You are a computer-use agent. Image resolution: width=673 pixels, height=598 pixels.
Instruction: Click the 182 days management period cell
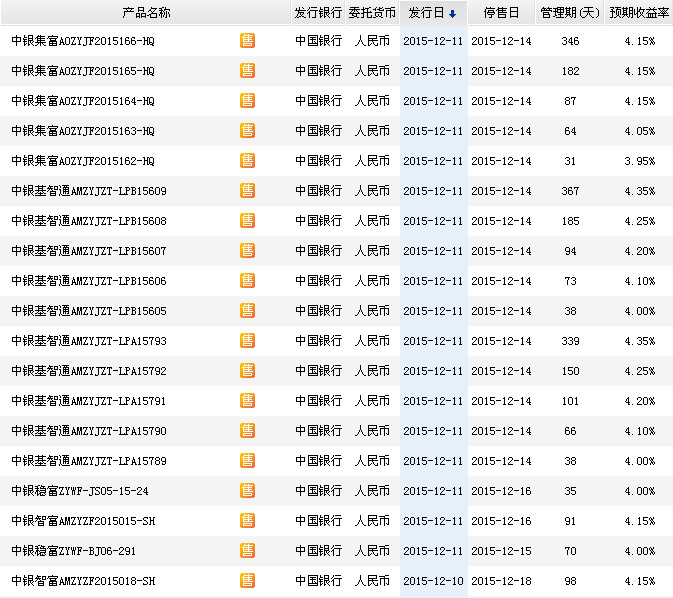(x=570, y=71)
